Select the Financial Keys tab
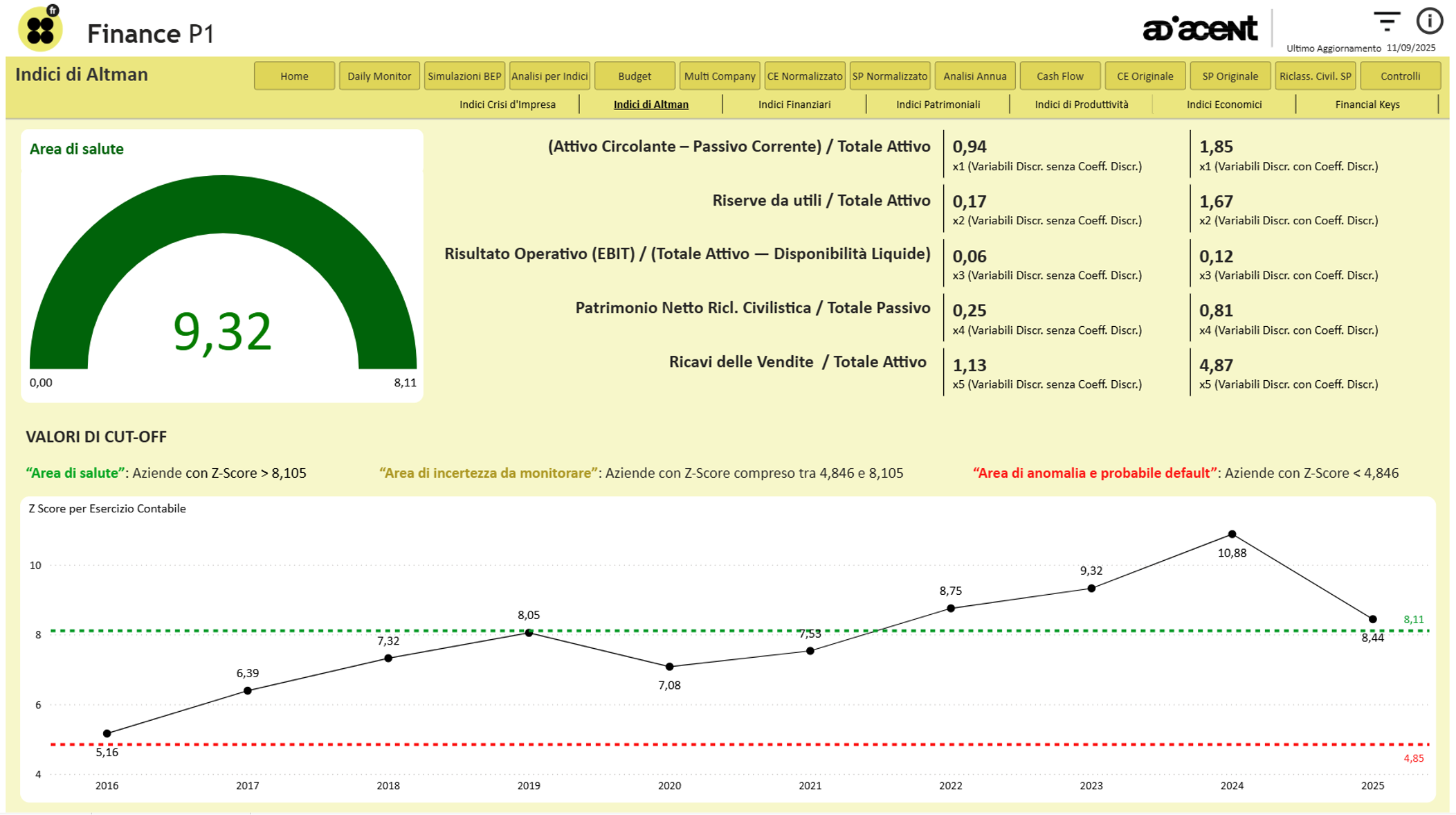Viewport: 1456px width, 815px height. click(1367, 105)
